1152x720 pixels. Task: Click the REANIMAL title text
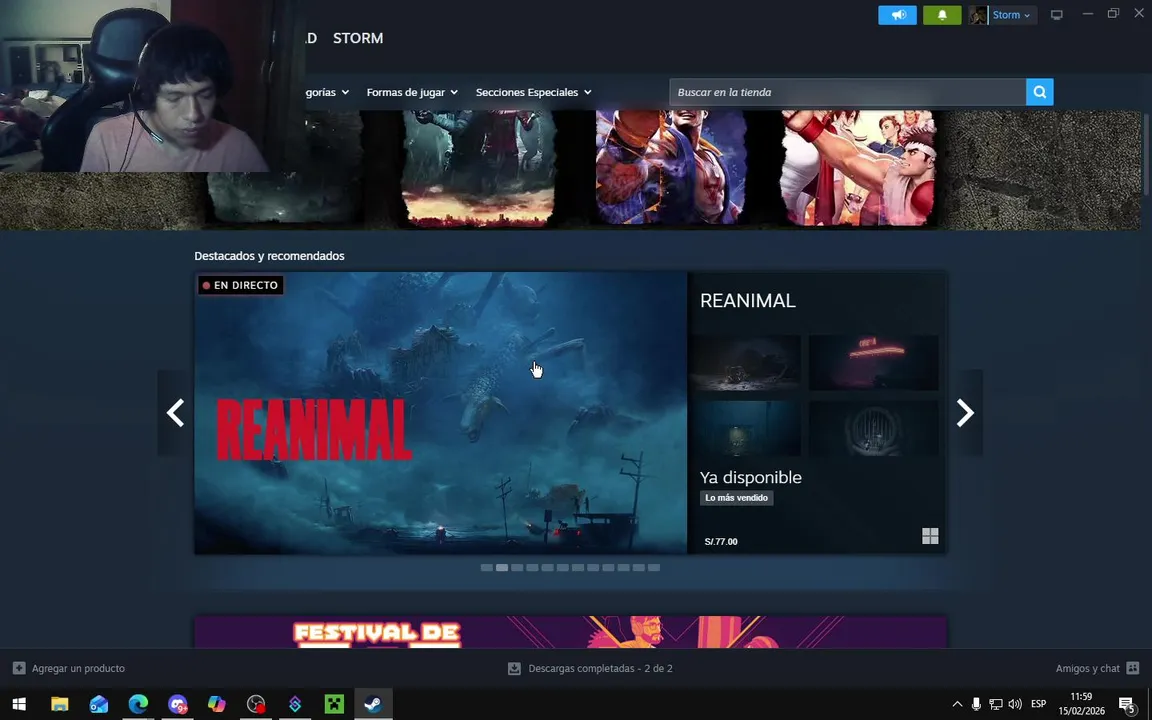click(747, 300)
